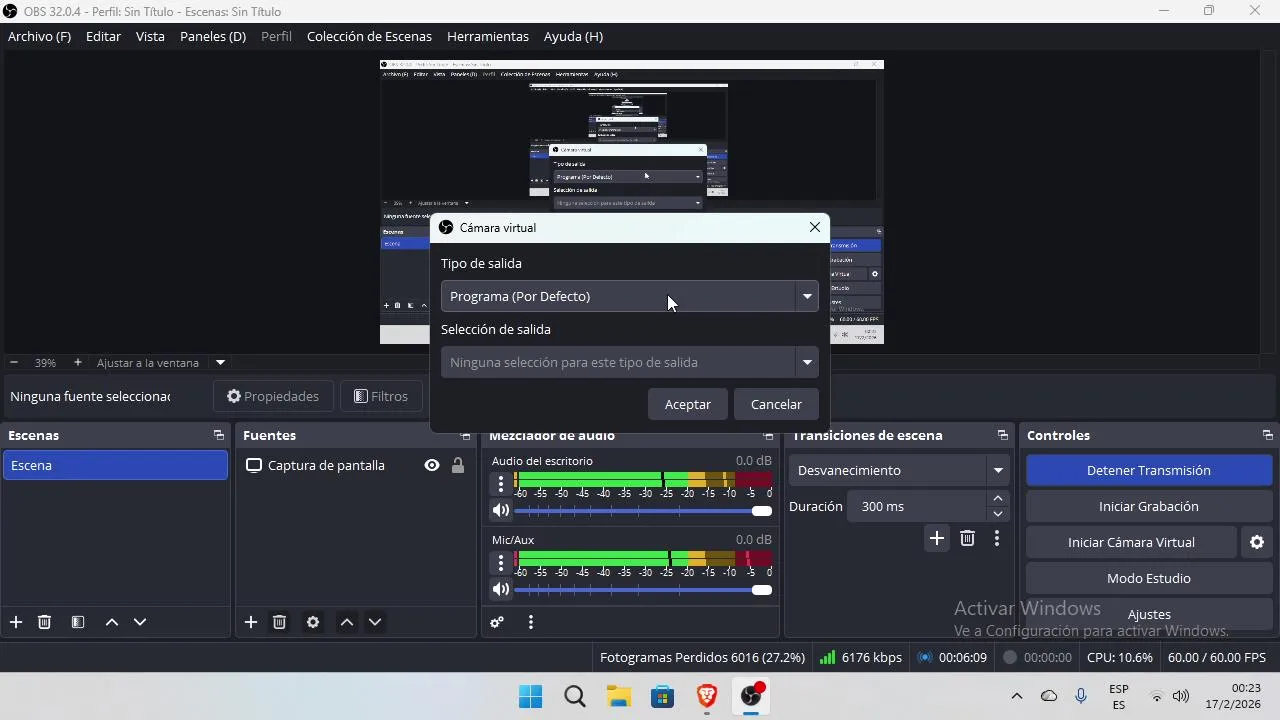Open Propiedades of selected source

point(273,396)
